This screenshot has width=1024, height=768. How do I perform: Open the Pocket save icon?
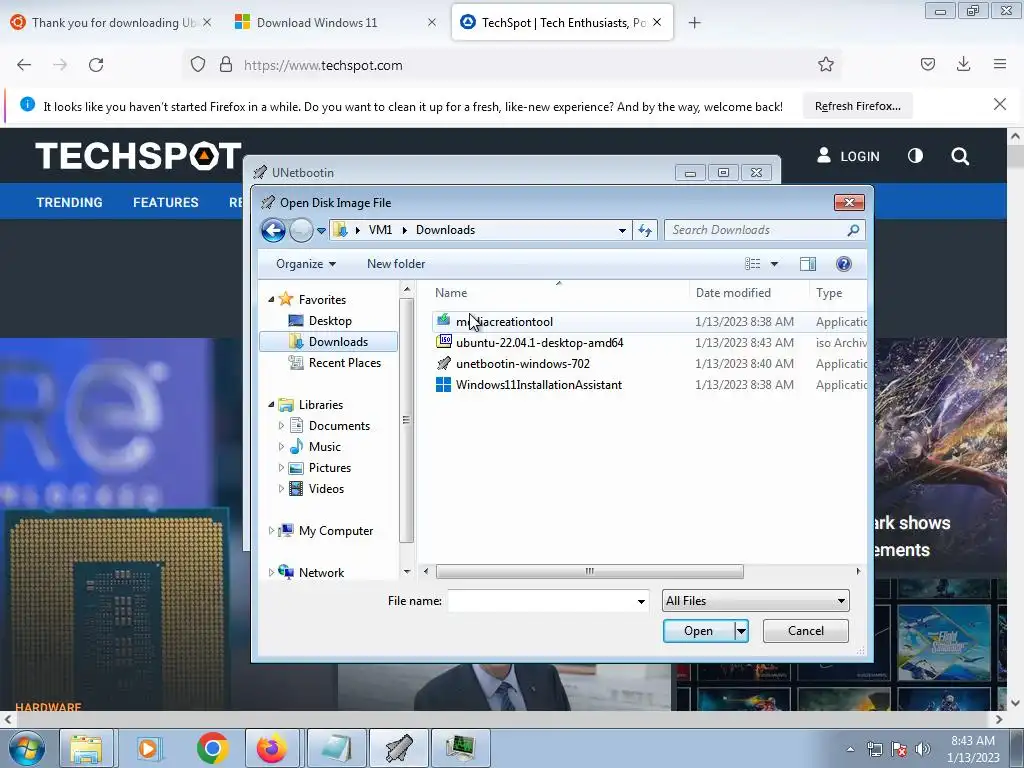pyautogui.click(x=927, y=64)
